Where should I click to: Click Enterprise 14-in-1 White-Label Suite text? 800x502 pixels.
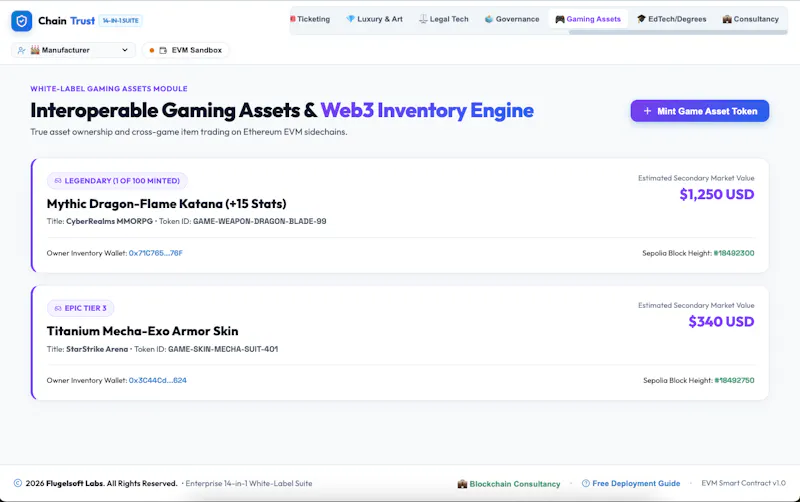249,483
